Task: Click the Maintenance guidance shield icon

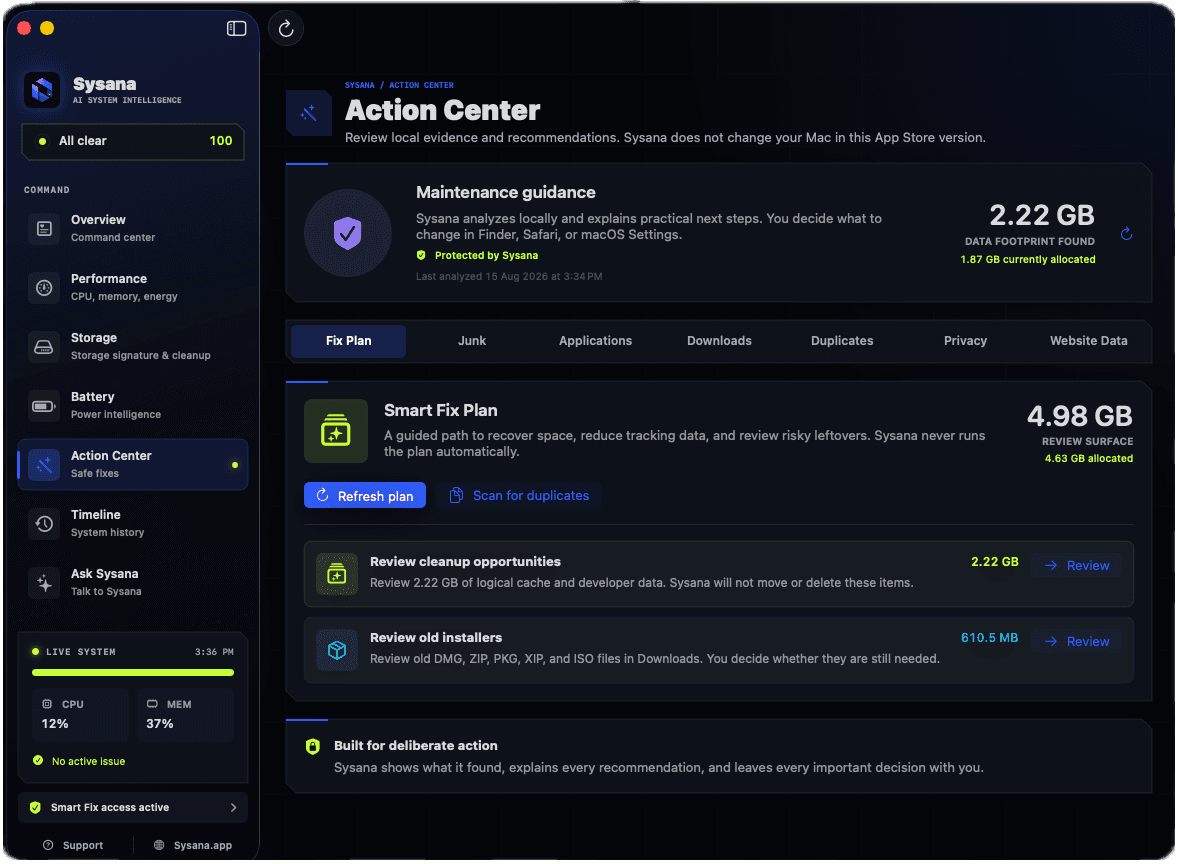Action: click(x=348, y=233)
